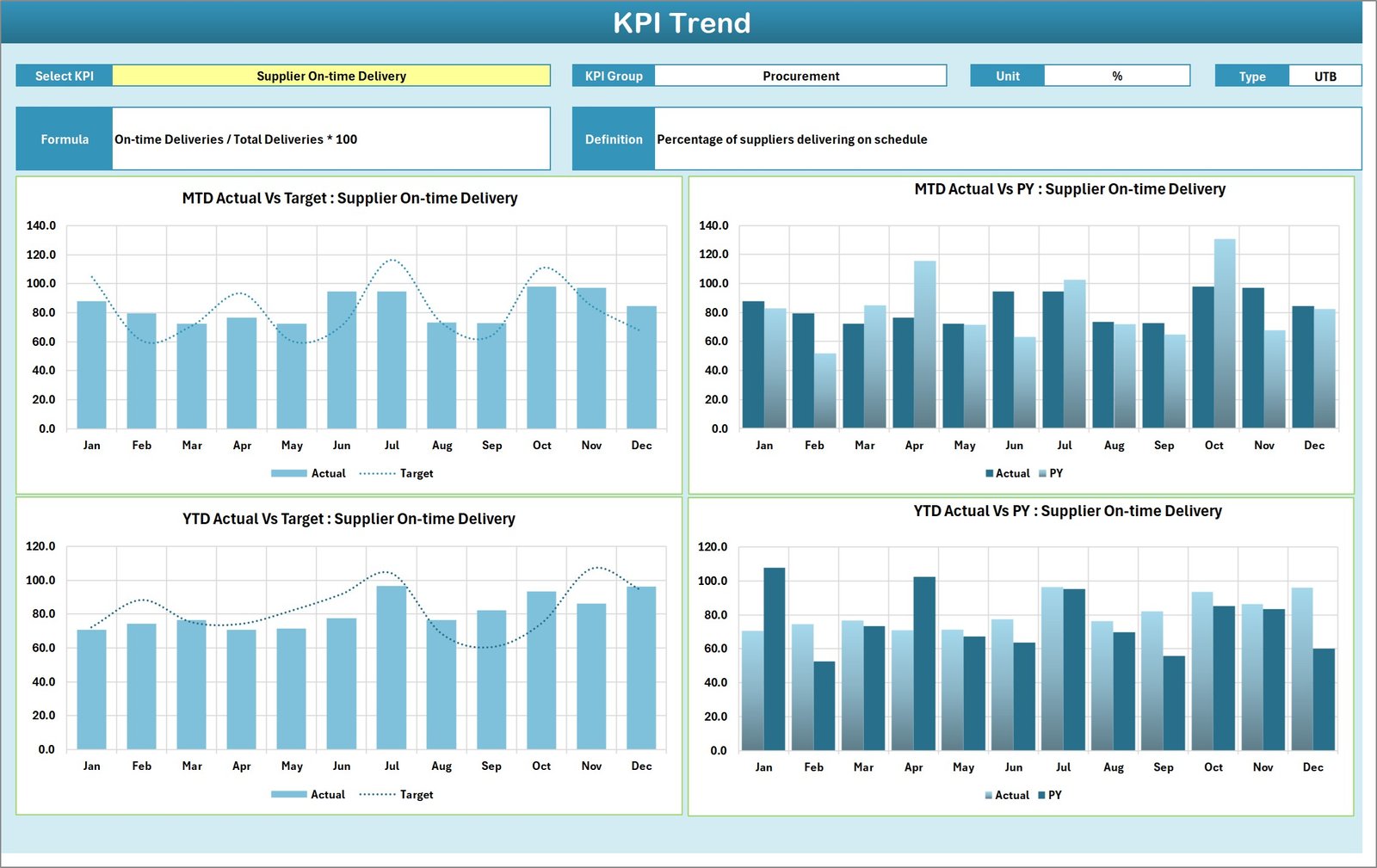
Task: Click the KPI Group label button
Action: [613, 76]
